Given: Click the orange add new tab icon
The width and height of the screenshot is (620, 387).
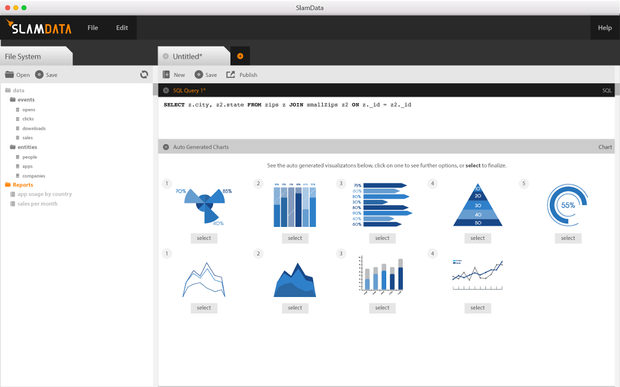Looking at the screenshot, I should (240, 56).
